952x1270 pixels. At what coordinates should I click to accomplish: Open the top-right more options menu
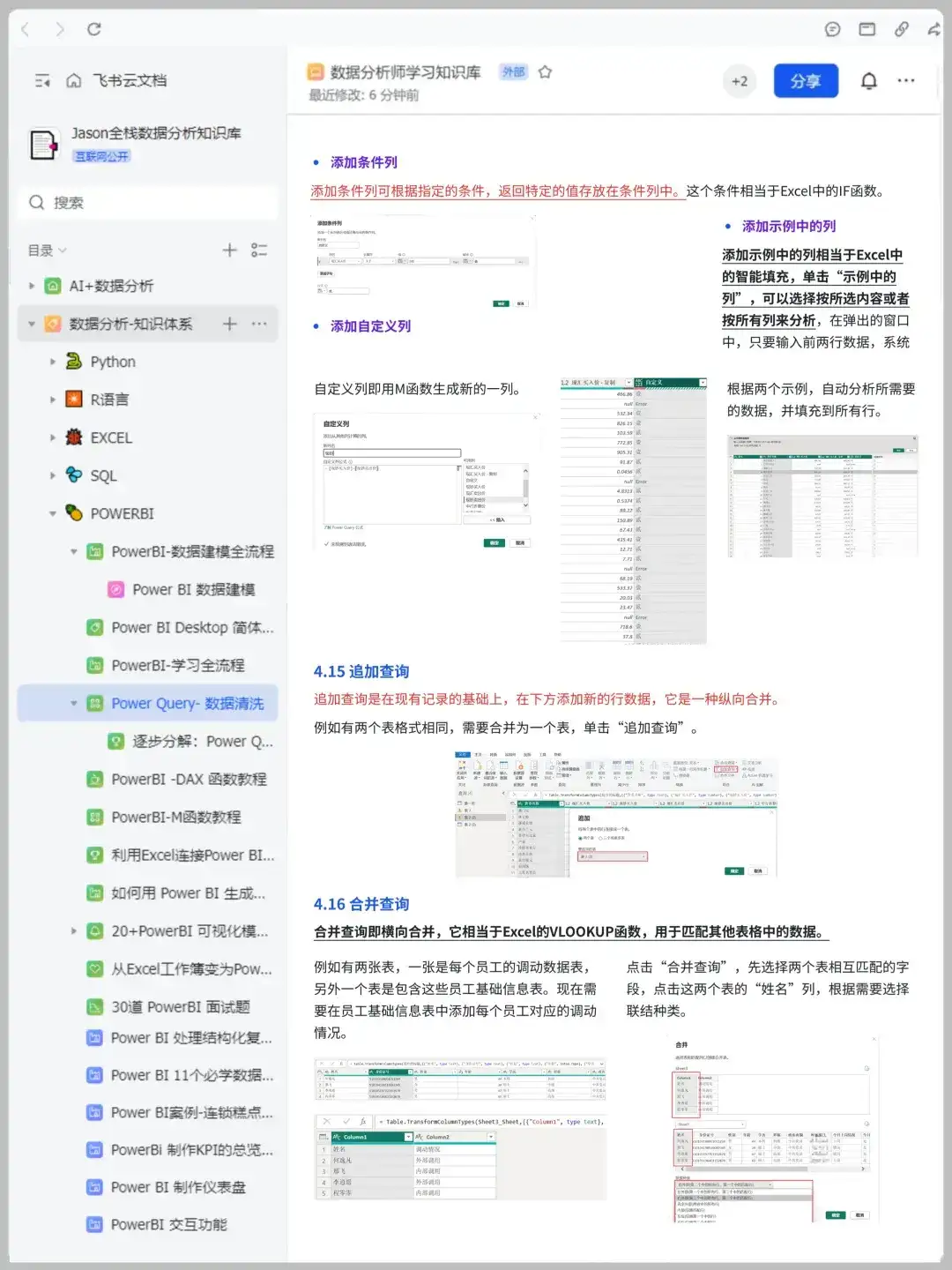click(x=906, y=80)
